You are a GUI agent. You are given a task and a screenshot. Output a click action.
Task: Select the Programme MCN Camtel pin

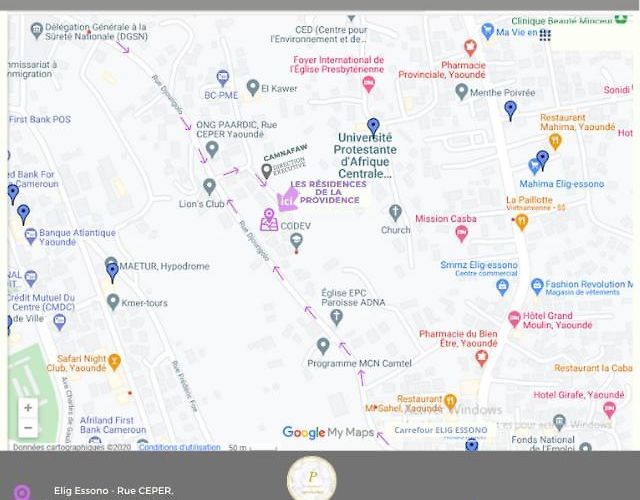pos(323,346)
